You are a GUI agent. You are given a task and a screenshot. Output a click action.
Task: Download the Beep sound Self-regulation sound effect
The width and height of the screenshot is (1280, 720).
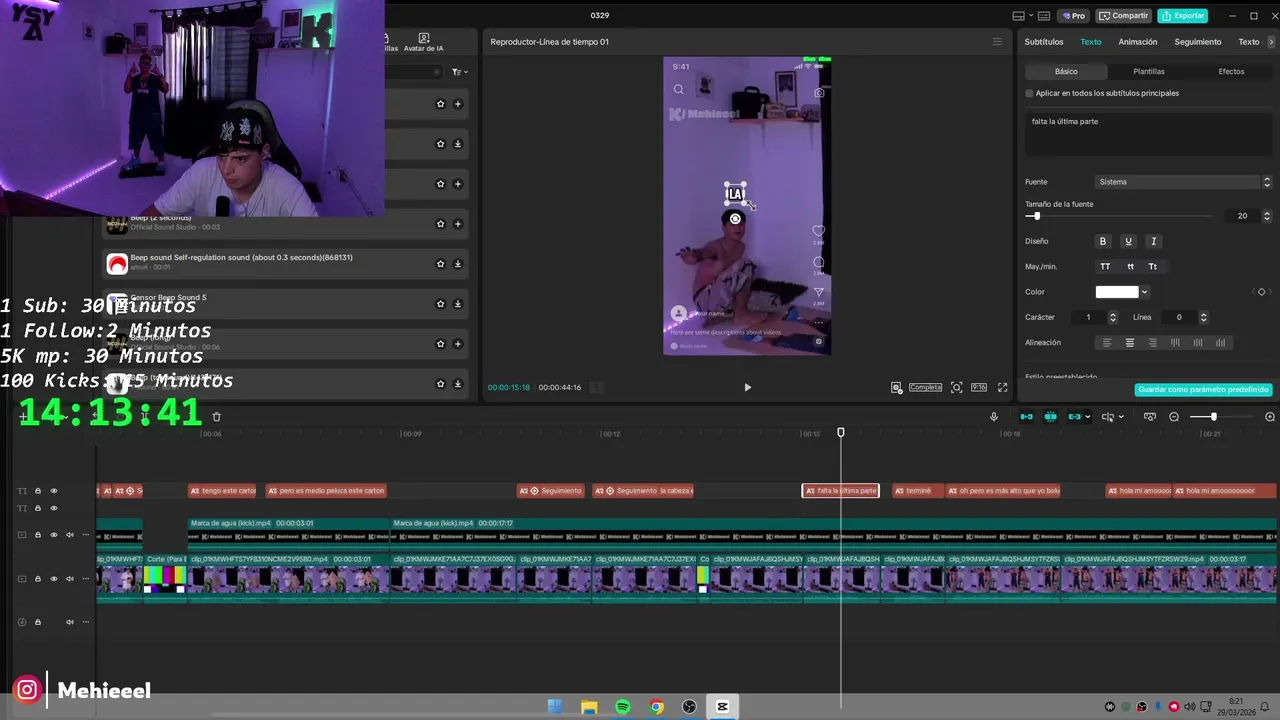click(x=458, y=264)
